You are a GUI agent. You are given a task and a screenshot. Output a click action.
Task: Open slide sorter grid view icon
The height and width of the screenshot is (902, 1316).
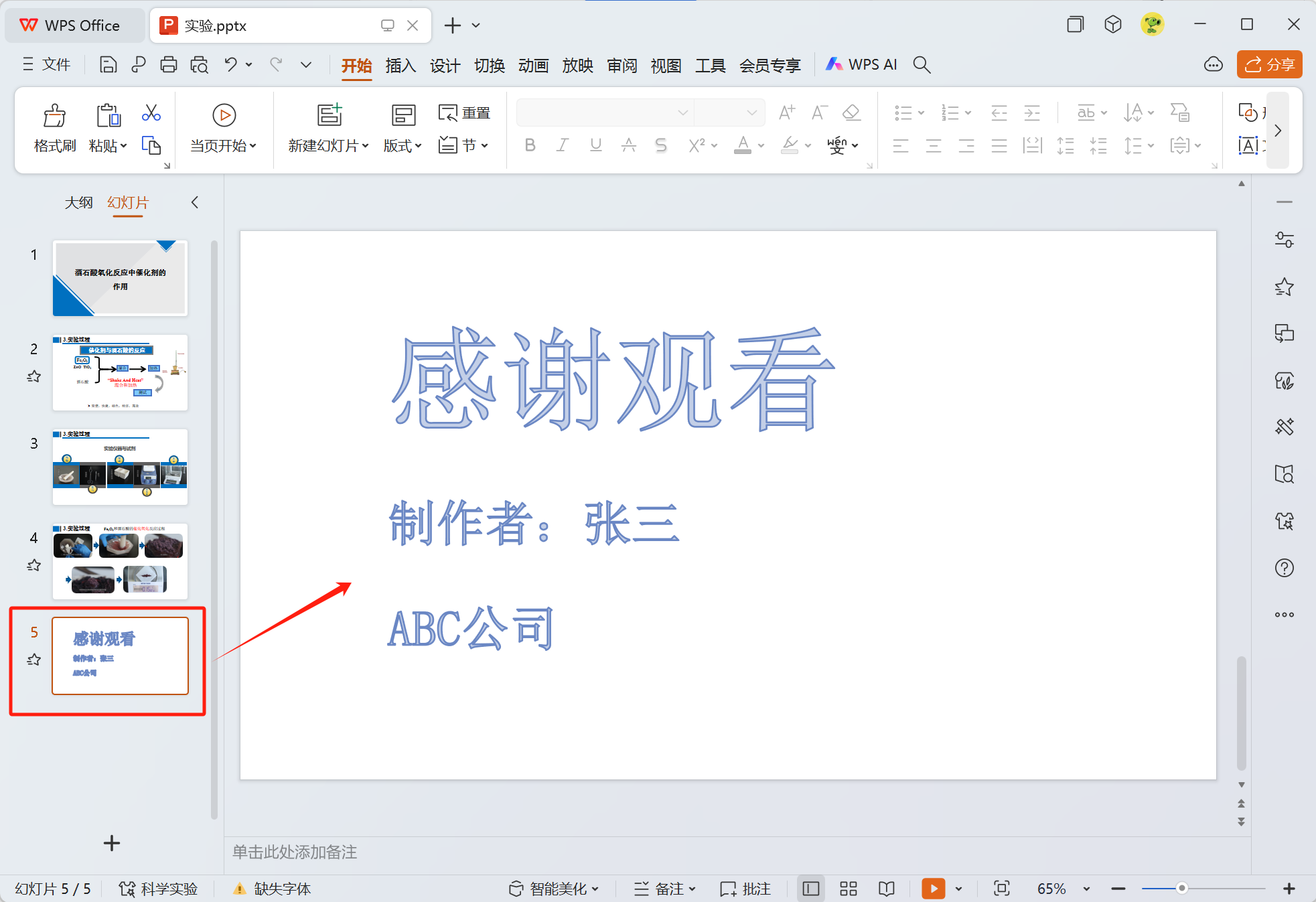[849, 889]
